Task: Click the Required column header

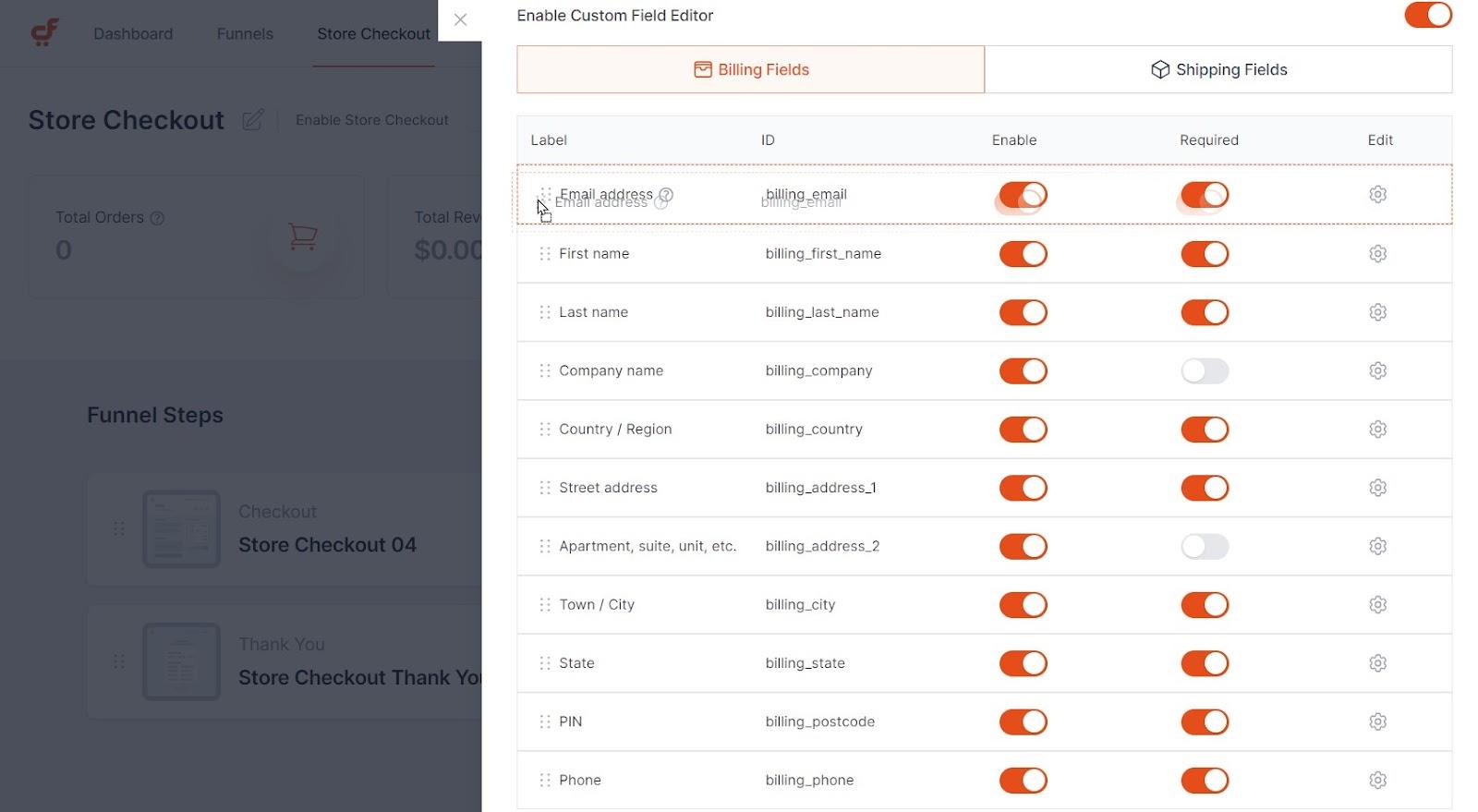Action: 1209,139
